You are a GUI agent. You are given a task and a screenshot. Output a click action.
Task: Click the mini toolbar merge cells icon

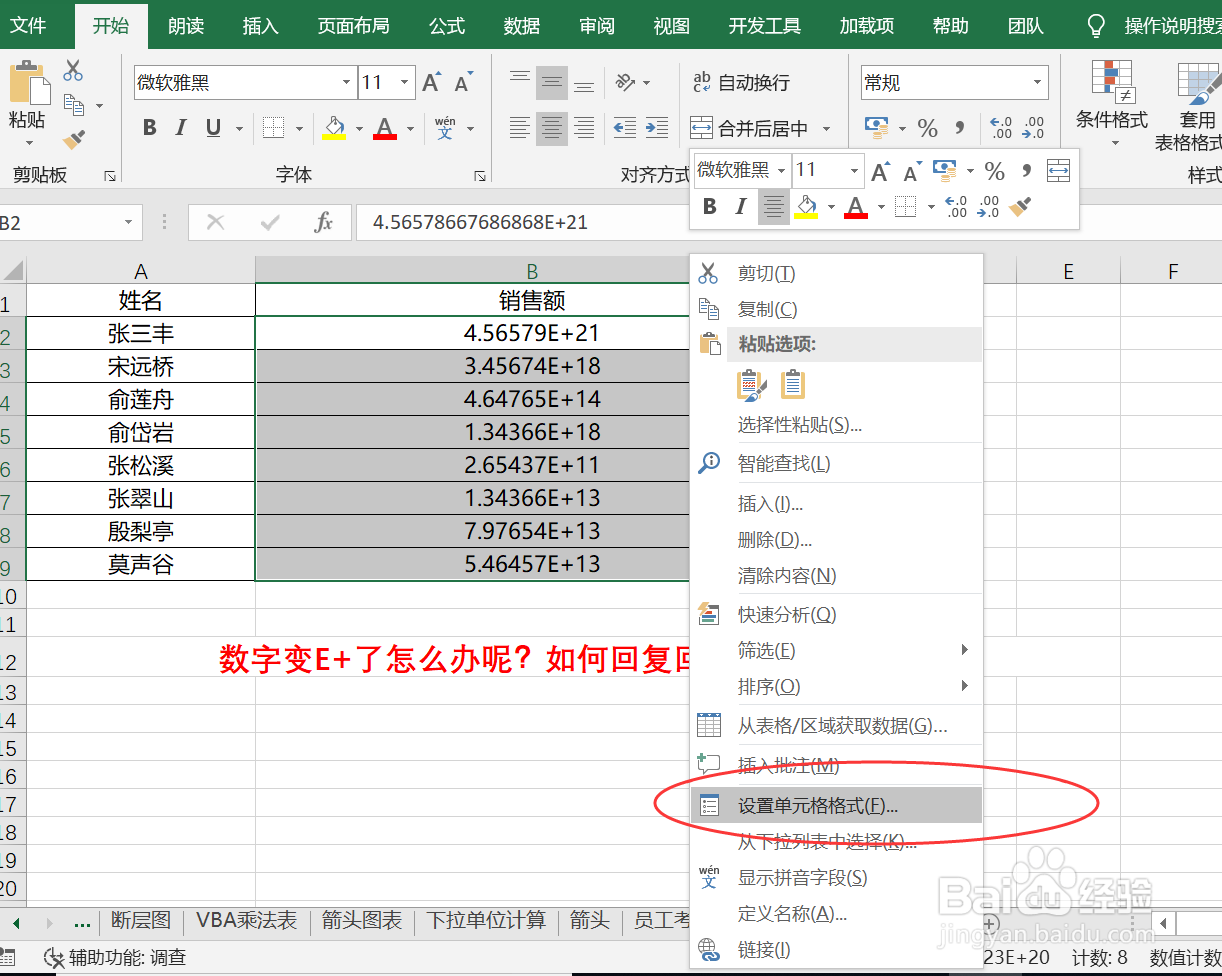(x=1058, y=171)
